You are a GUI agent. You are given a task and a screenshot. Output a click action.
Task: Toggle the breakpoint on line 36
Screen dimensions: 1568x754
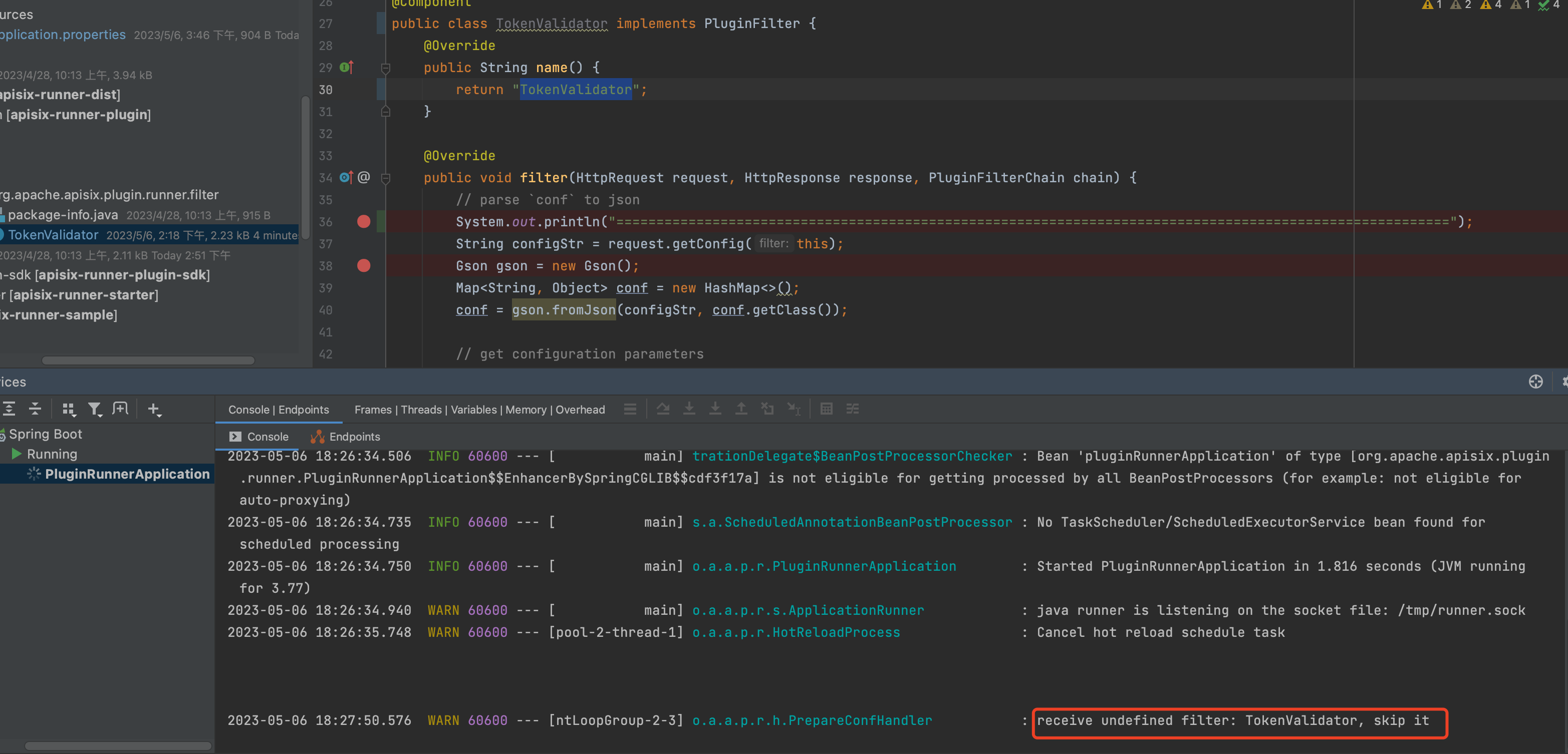(x=364, y=221)
